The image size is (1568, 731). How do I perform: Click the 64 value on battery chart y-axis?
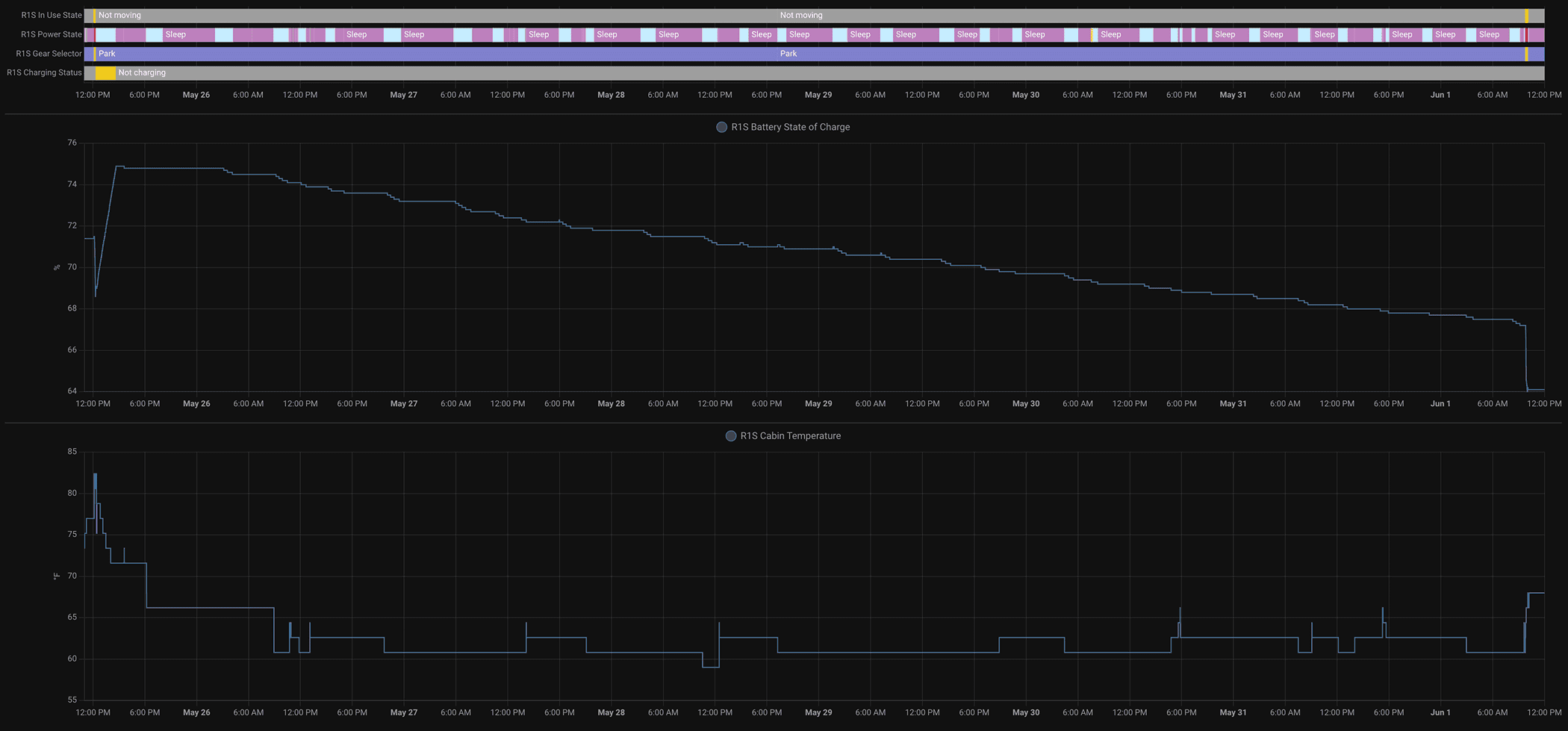tap(72, 391)
